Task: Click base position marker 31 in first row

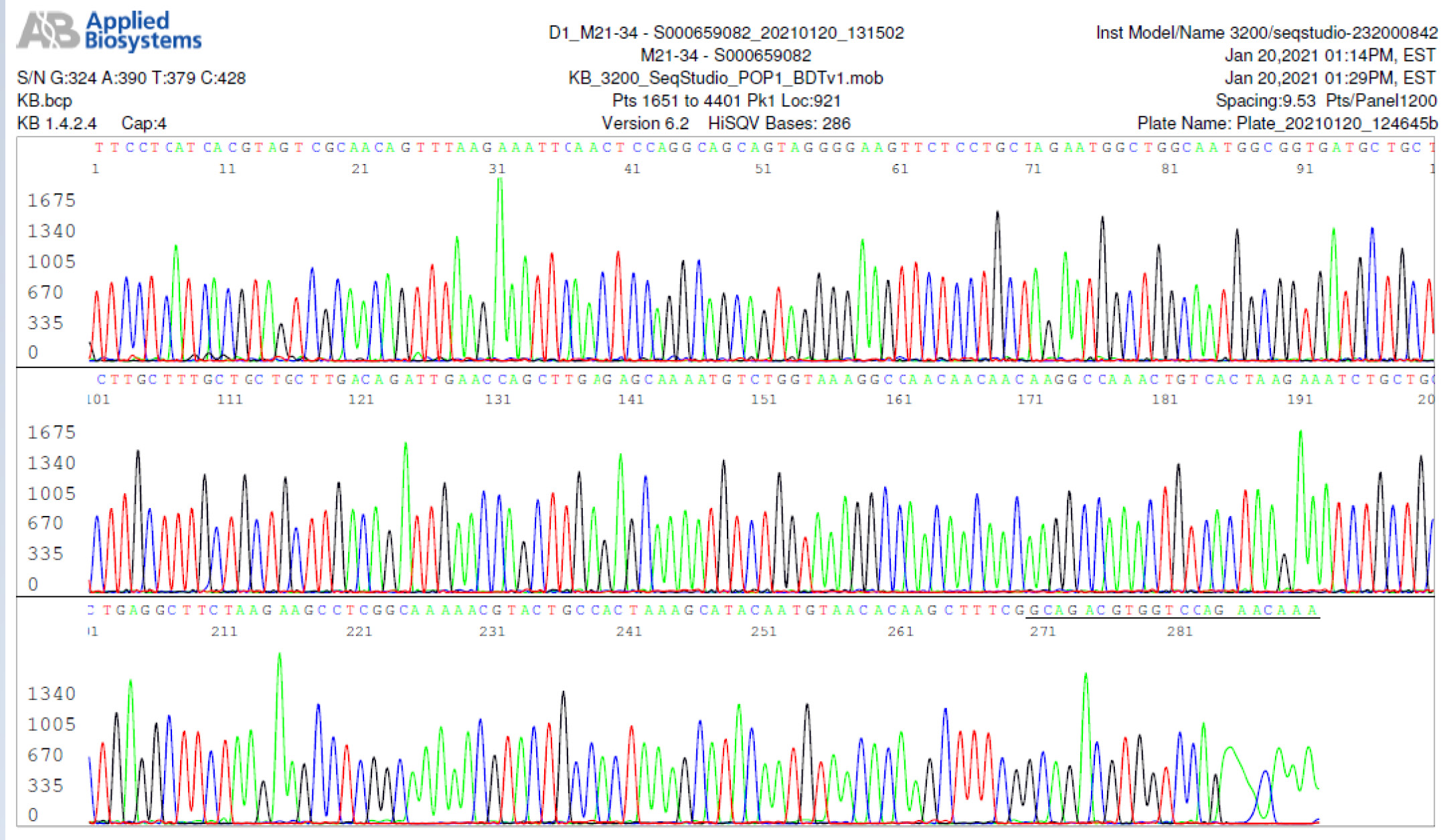Action: click(x=497, y=169)
